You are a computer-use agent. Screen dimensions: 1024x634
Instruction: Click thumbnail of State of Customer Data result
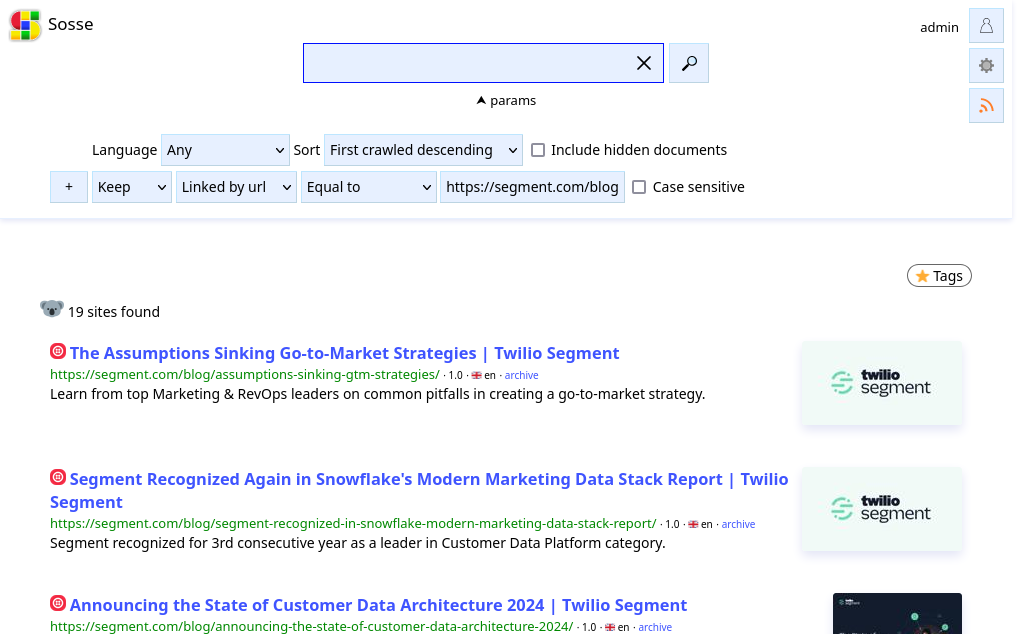(x=897, y=614)
